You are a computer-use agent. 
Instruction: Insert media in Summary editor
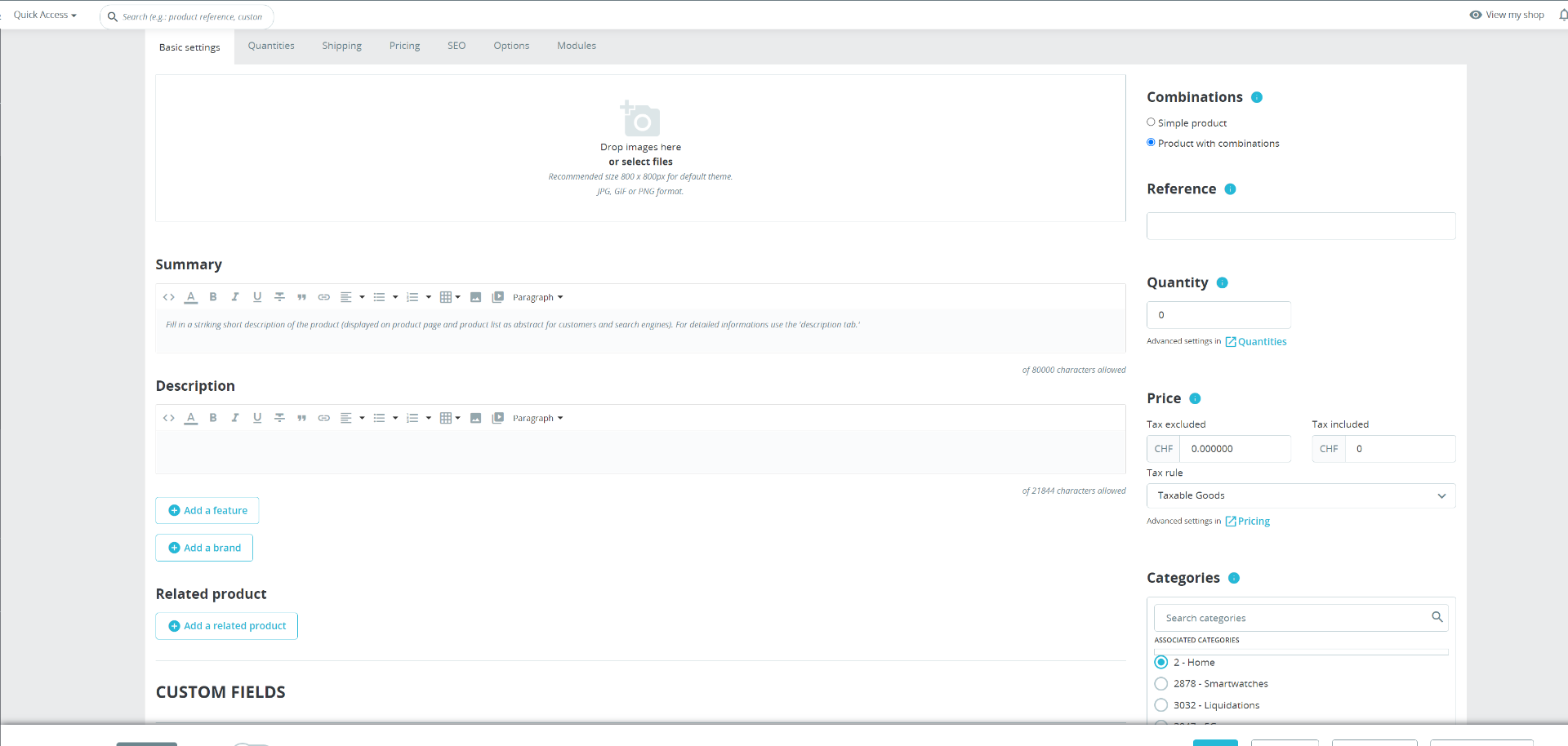click(498, 297)
